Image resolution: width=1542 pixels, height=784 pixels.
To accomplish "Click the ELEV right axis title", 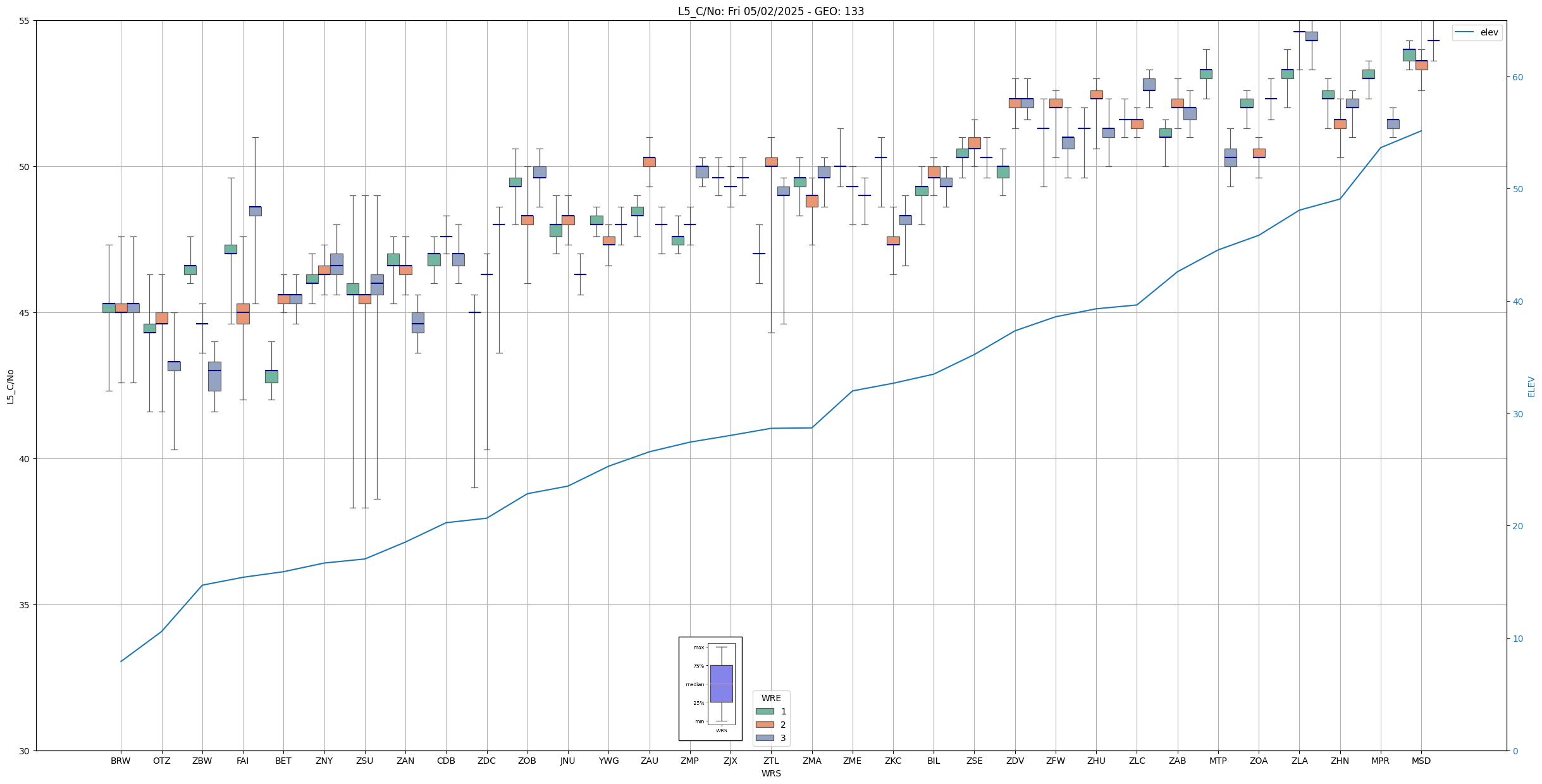I will point(1531,386).
